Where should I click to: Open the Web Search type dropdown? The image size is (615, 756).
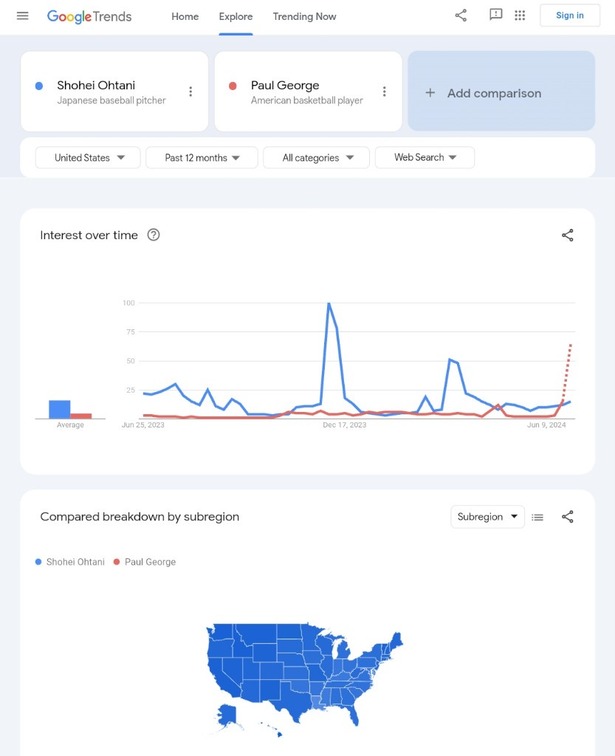pos(424,158)
